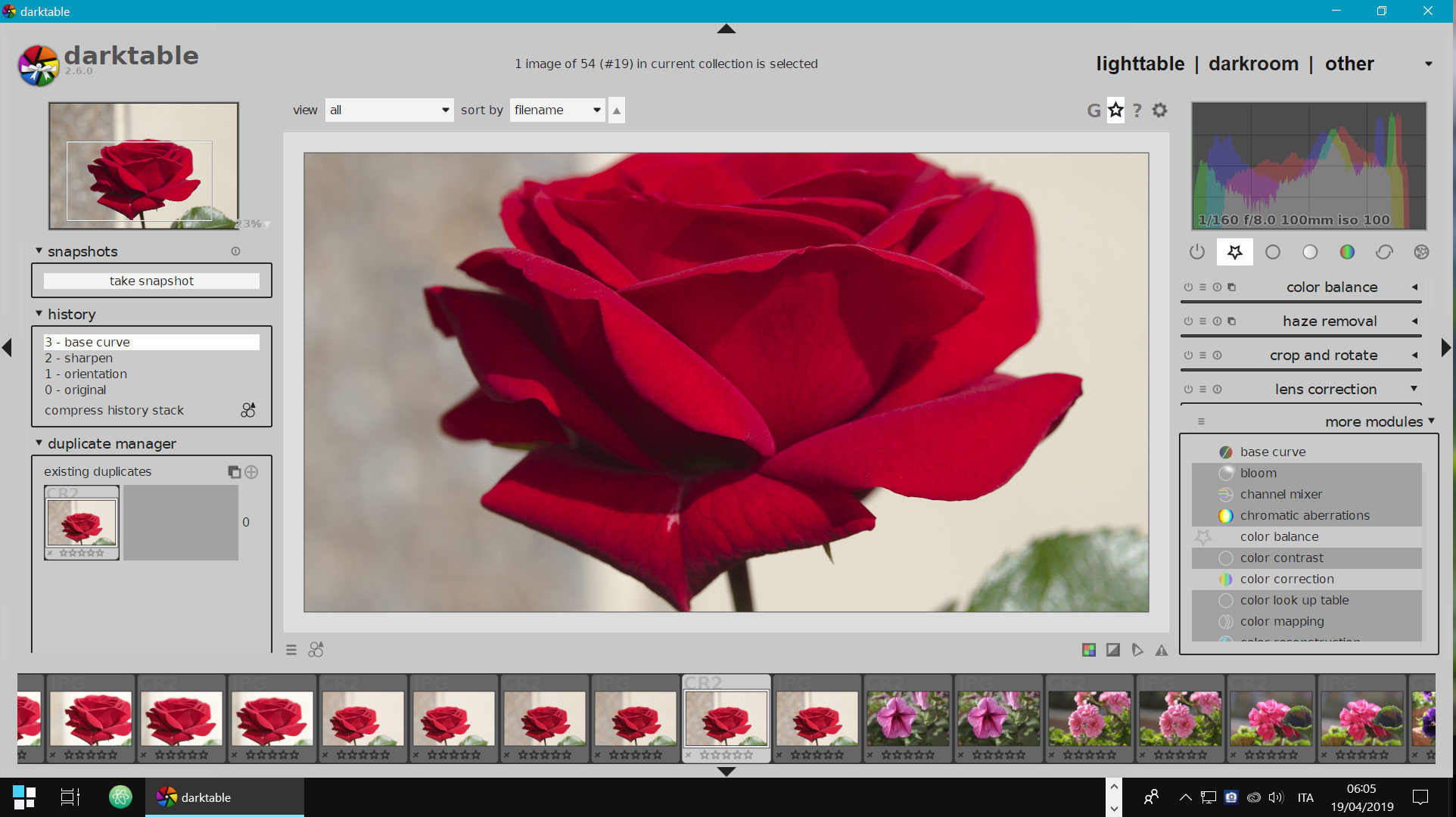
Task: Click compress history stack
Action: pyautogui.click(x=114, y=410)
